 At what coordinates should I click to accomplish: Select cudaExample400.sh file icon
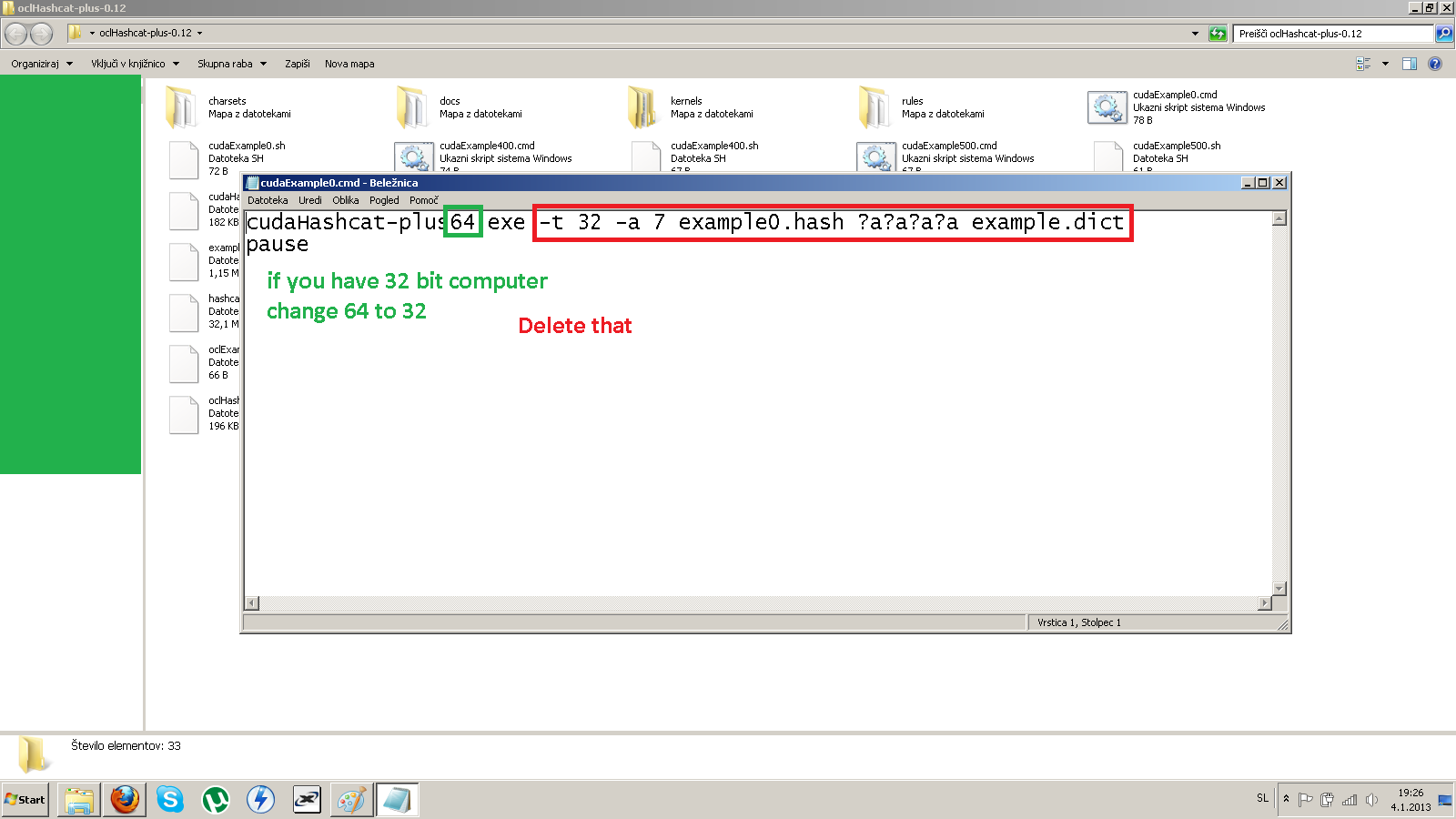pyautogui.click(x=645, y=157)
